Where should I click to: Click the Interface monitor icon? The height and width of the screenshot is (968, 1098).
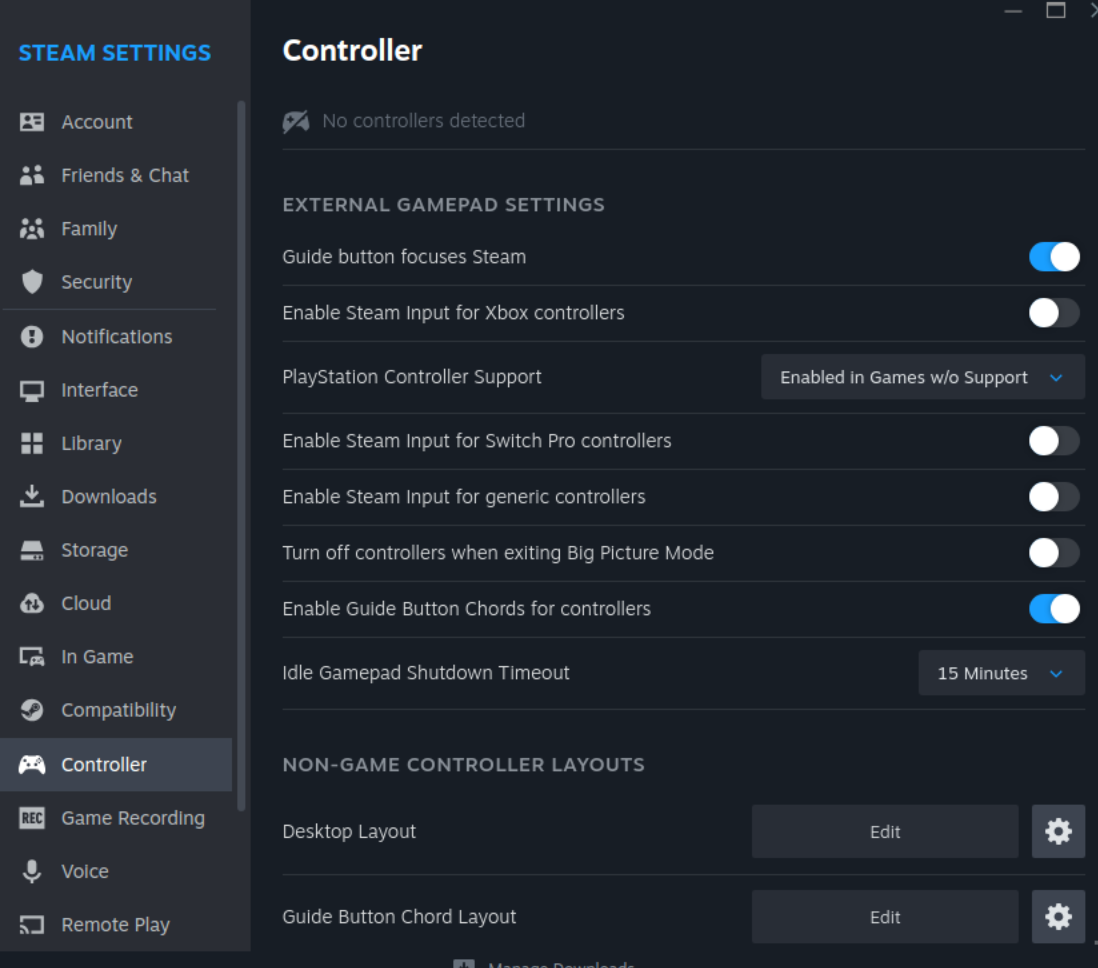coord(32,390)
